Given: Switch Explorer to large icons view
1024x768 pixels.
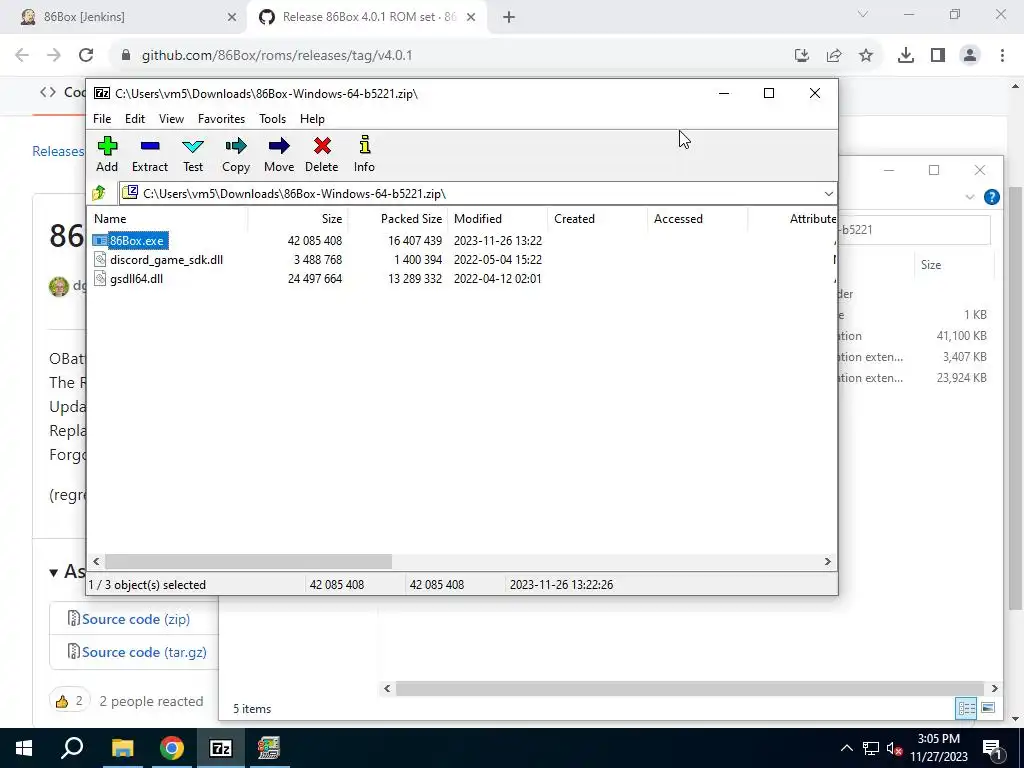Looking at the screenshot, I should (988, 708).
